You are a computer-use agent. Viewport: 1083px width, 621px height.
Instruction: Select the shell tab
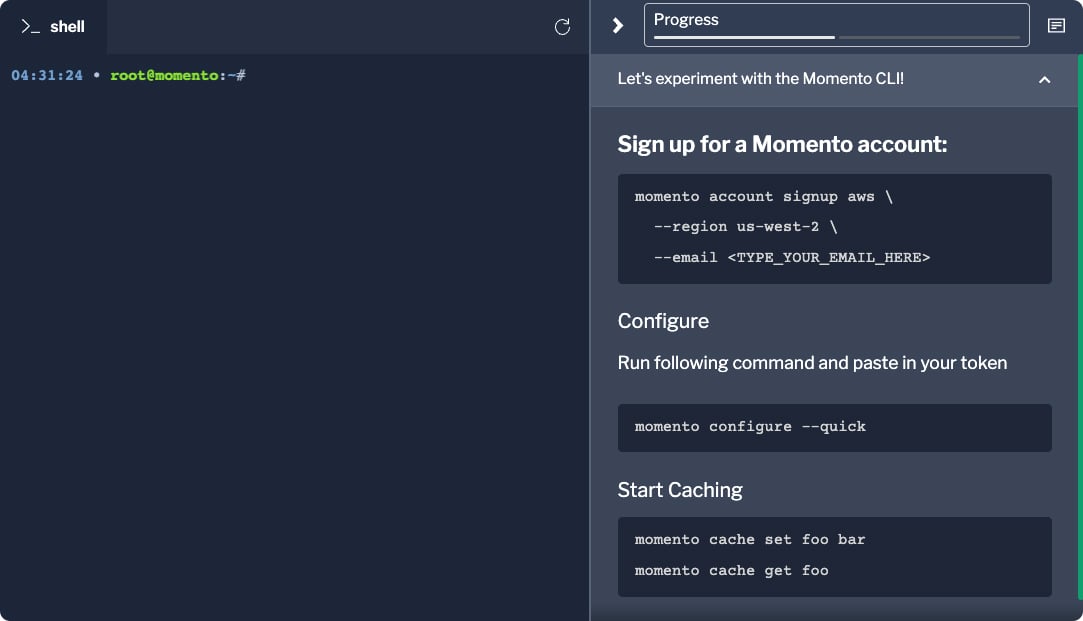click(x=53, y=27)
